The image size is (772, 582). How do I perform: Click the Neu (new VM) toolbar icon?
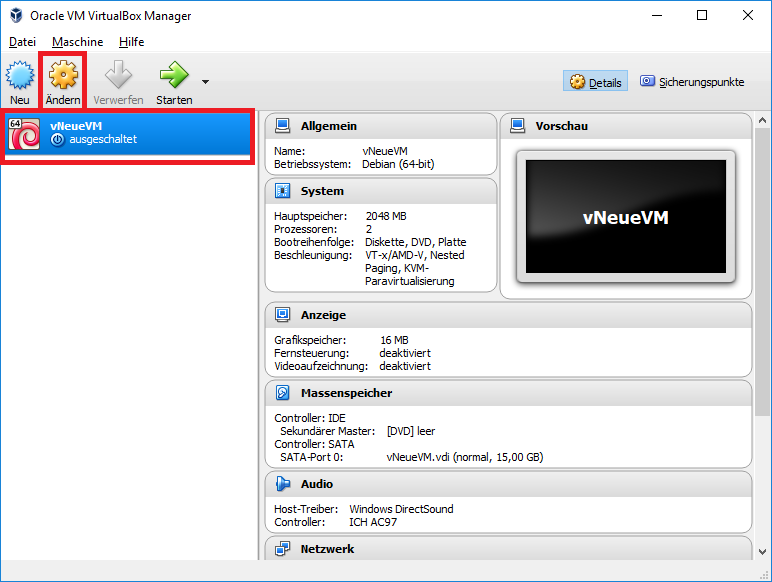(x=20, y=76)
